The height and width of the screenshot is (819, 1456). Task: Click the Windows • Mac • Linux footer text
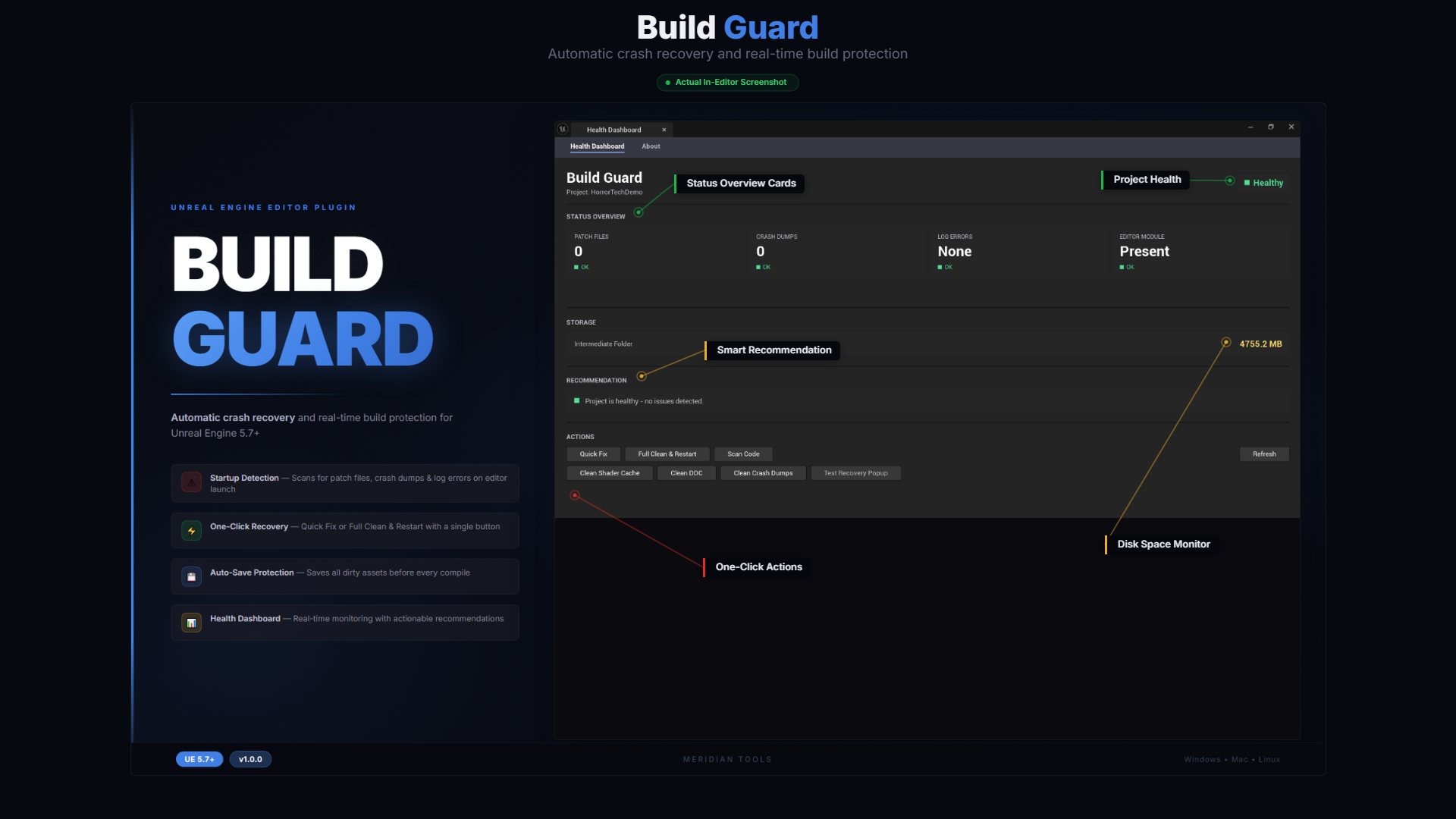point(1232,759)
